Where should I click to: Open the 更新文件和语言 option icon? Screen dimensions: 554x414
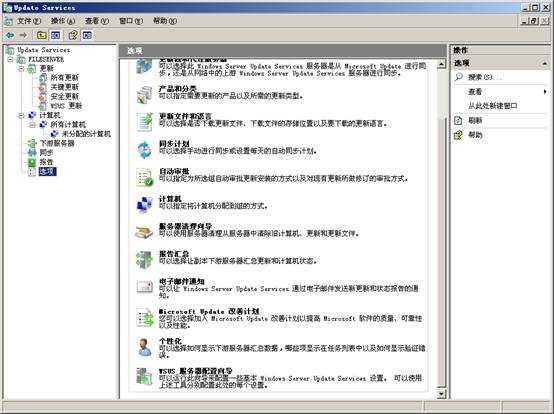pyautogui.click(x=144, y=122)
